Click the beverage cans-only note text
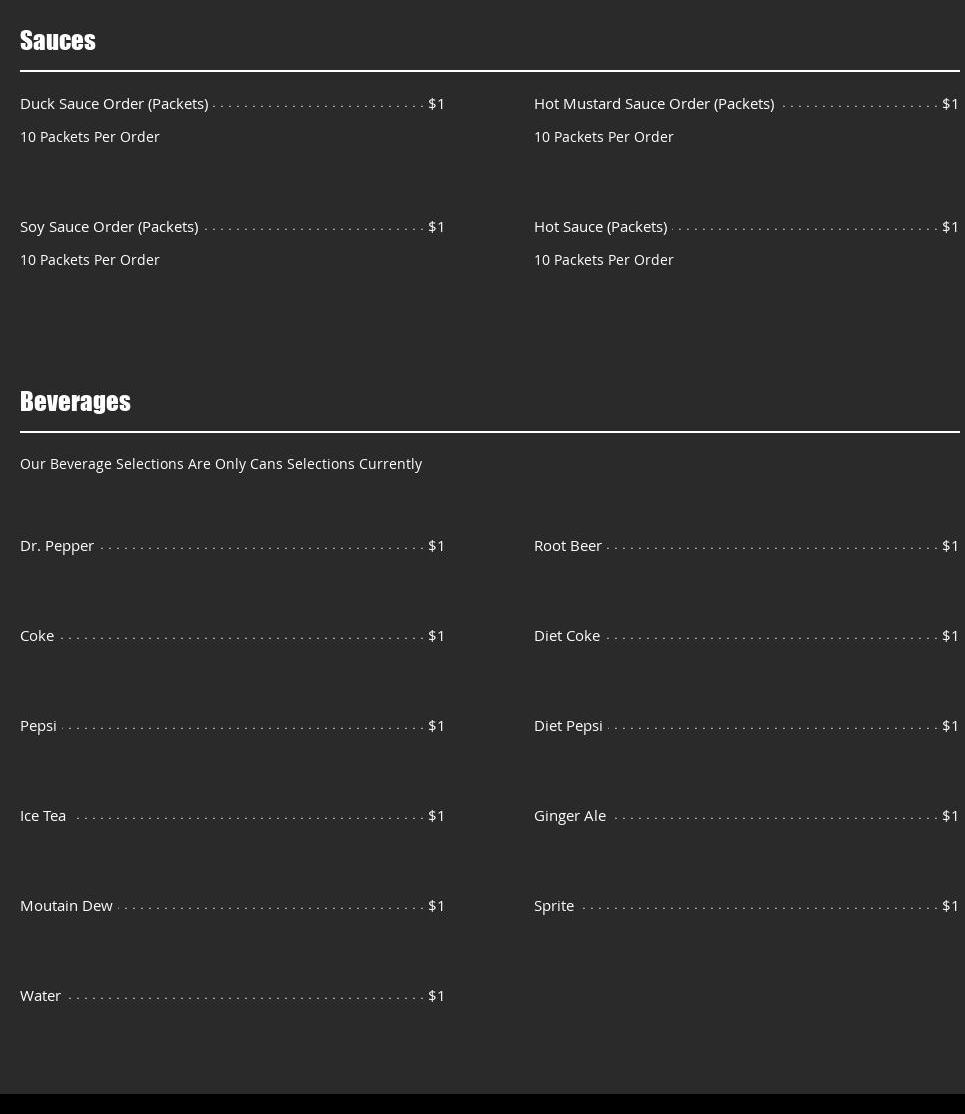This screenshot has height=1114, width=965. [221, 464]
